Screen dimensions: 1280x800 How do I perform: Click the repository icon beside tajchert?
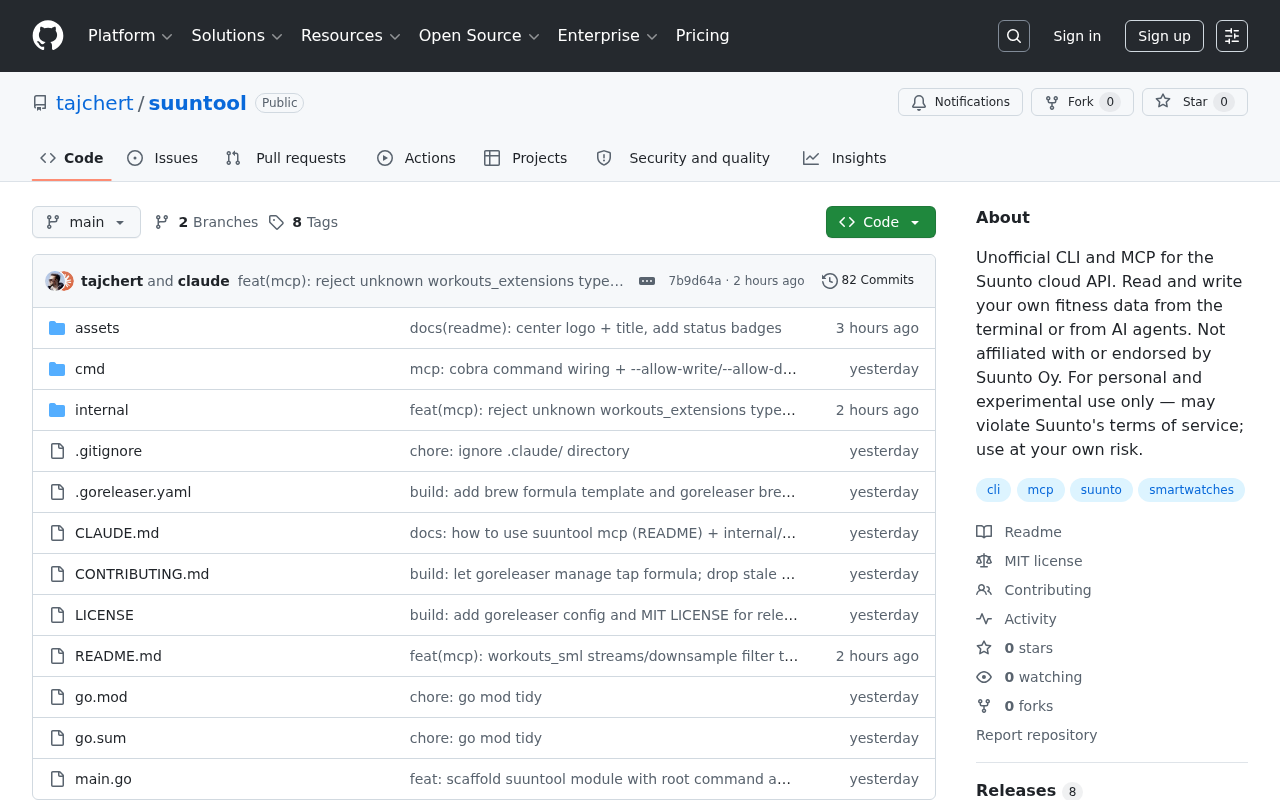pyautogui.click(x=40, y=103)
